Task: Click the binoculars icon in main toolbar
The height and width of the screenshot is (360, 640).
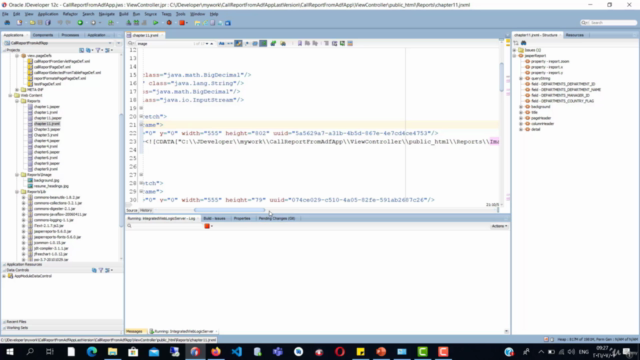Action: click(x=7, y=23)
